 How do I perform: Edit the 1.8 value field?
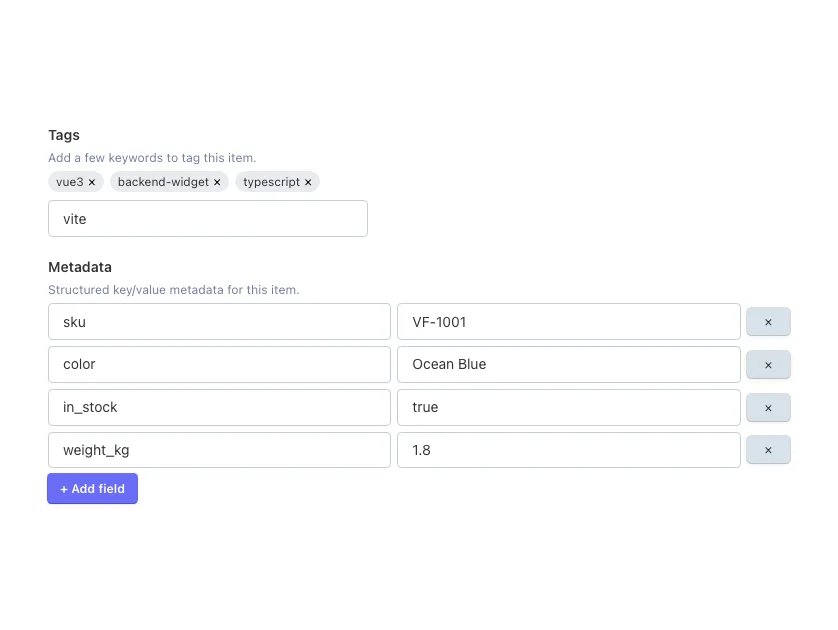point(569,450)
